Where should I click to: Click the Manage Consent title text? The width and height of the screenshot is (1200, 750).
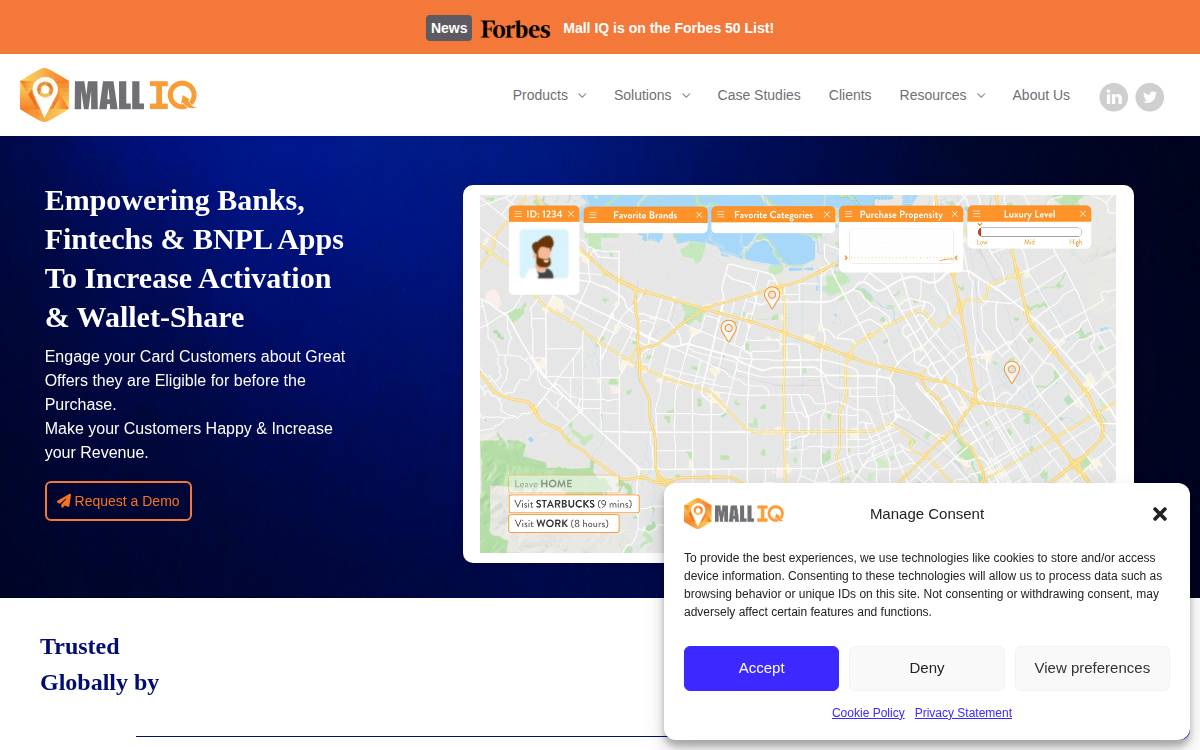927,514
